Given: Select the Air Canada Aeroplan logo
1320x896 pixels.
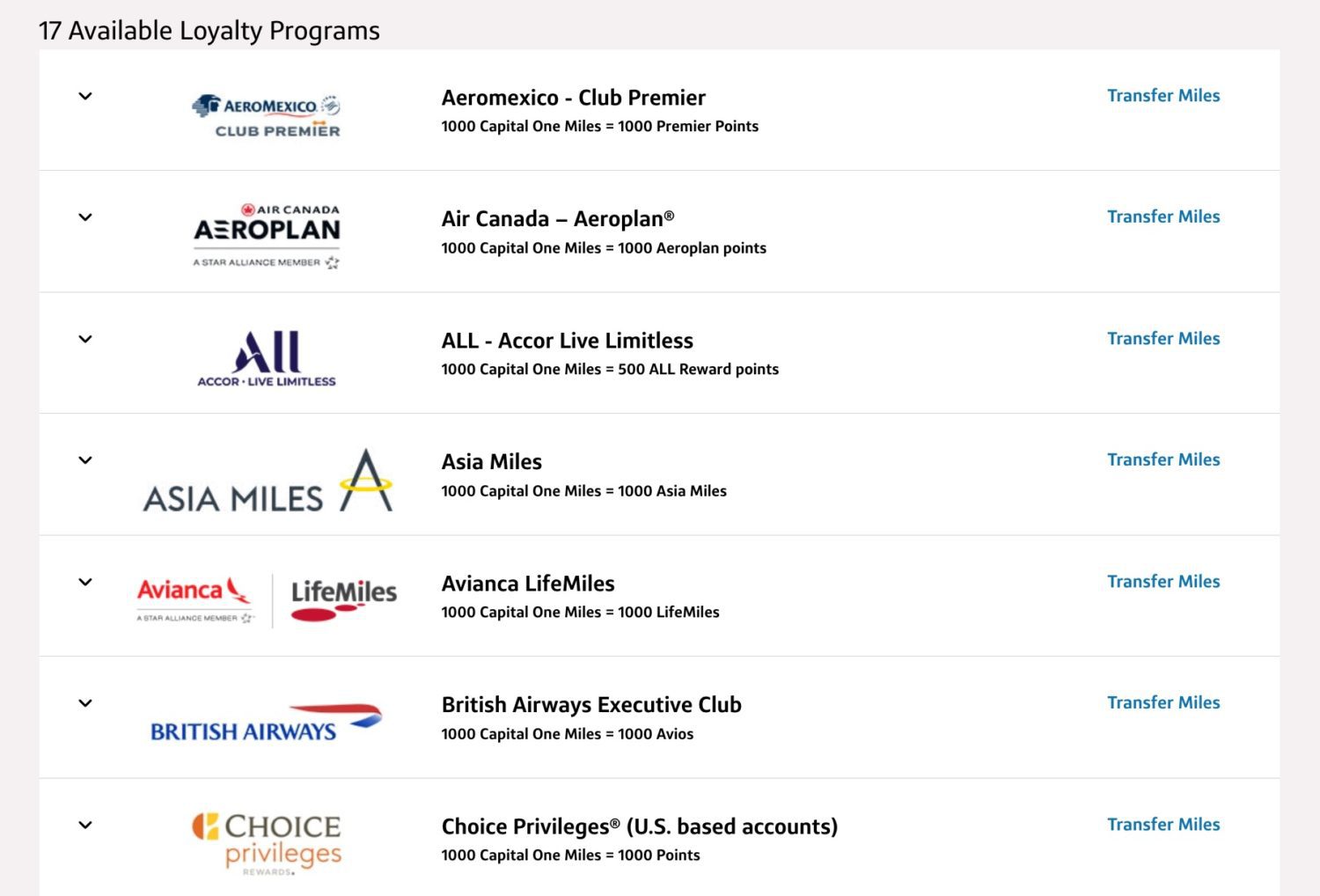Looking at the screenshot, I should coord(266,231).
